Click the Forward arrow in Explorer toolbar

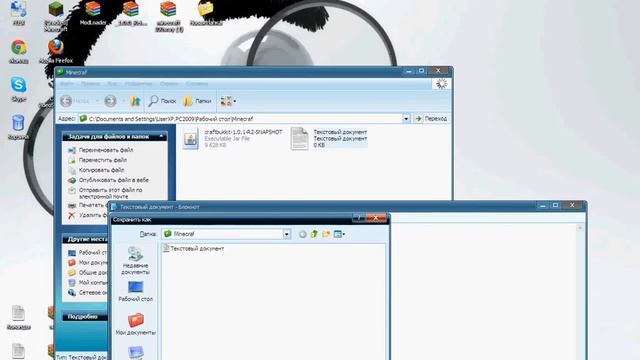pos(110,101)
